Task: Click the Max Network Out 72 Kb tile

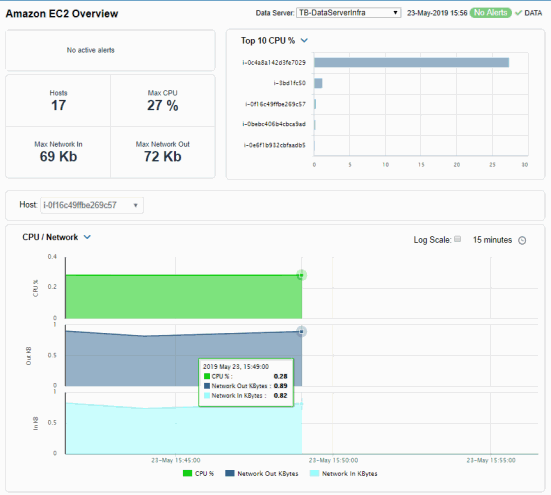Action: click(x=163, y=152)
